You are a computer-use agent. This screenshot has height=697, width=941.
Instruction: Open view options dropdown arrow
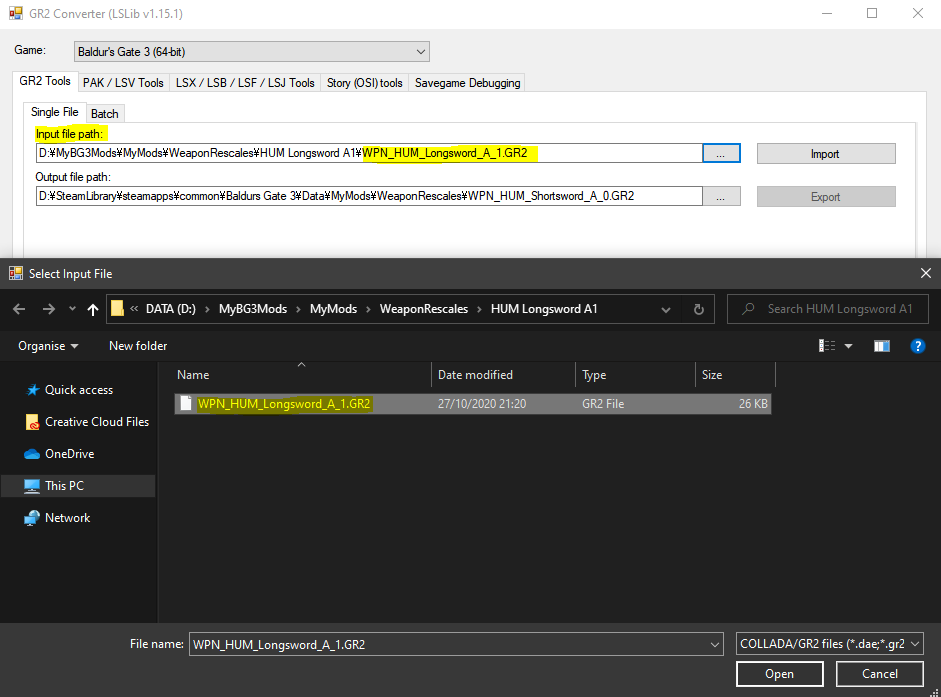tap(849, 346)
